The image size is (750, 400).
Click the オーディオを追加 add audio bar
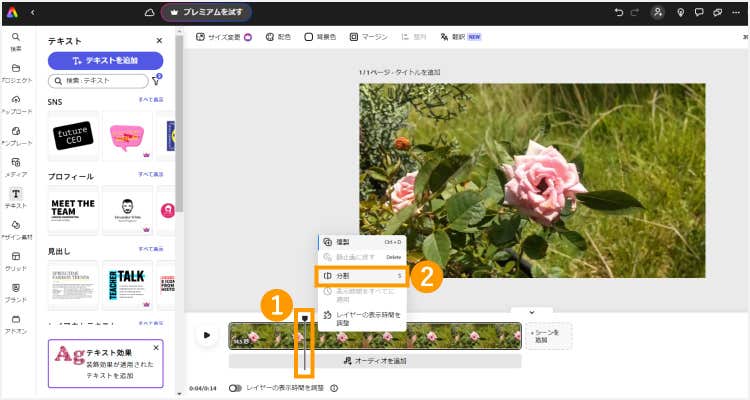point(375,361)
